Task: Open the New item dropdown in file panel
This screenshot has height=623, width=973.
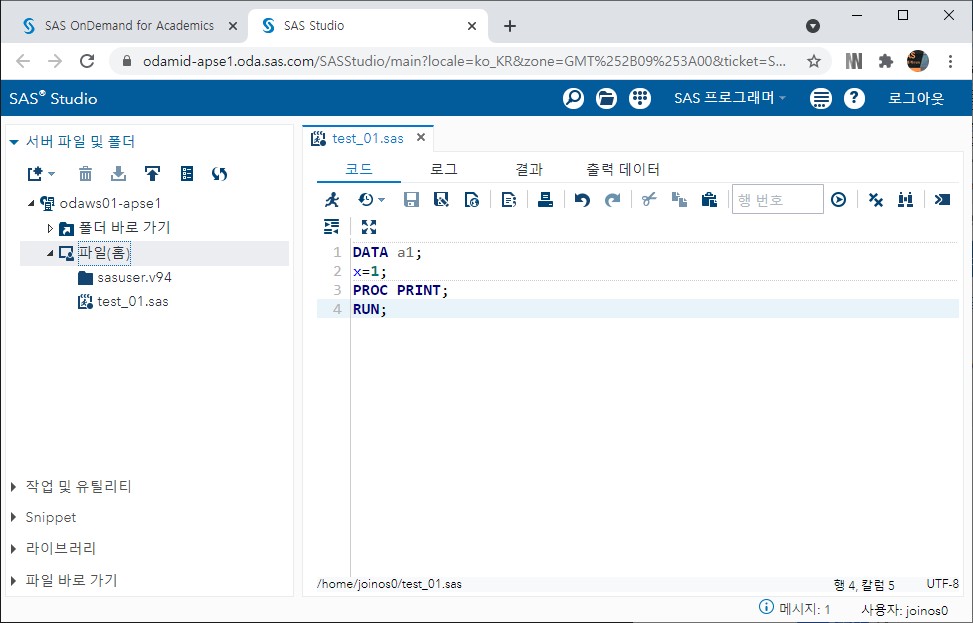Action: click(41, 174)
